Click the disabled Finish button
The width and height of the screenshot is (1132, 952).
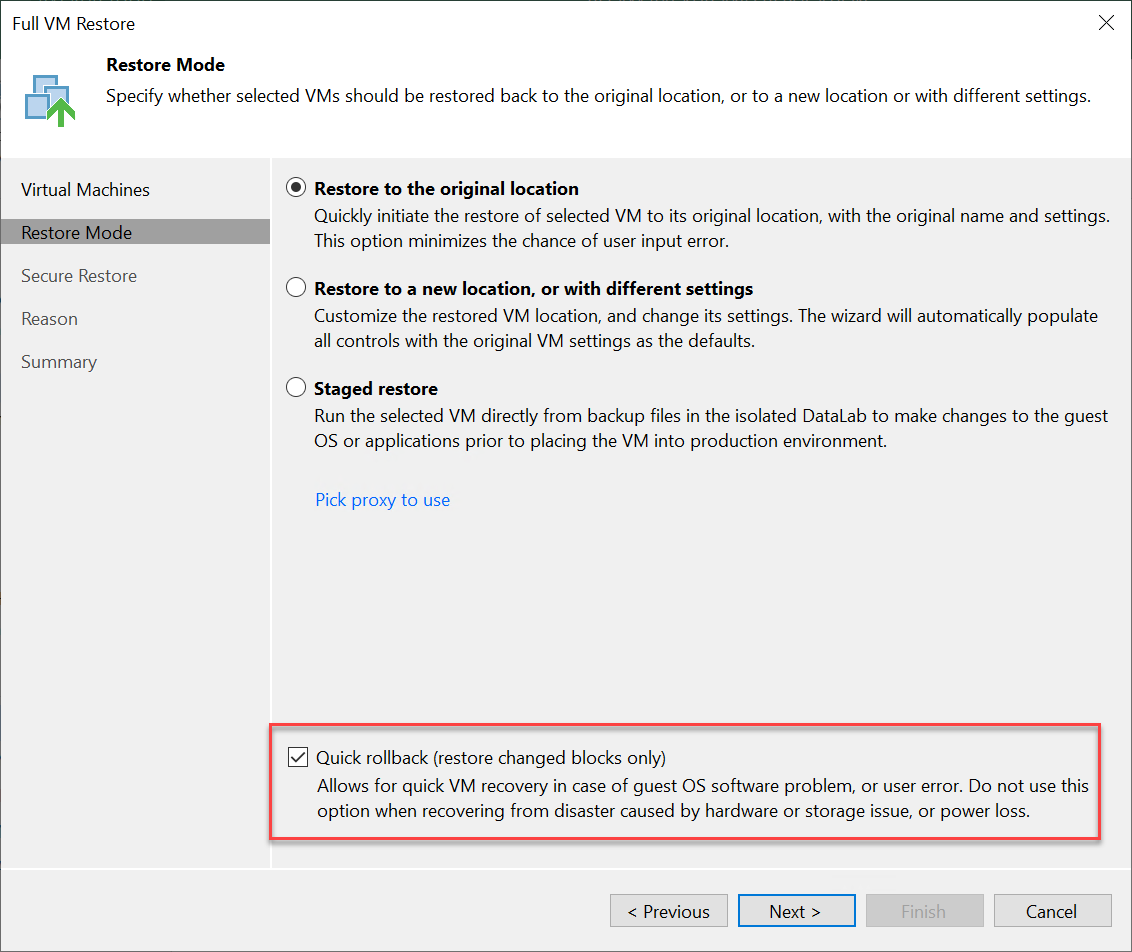[924, 911]
